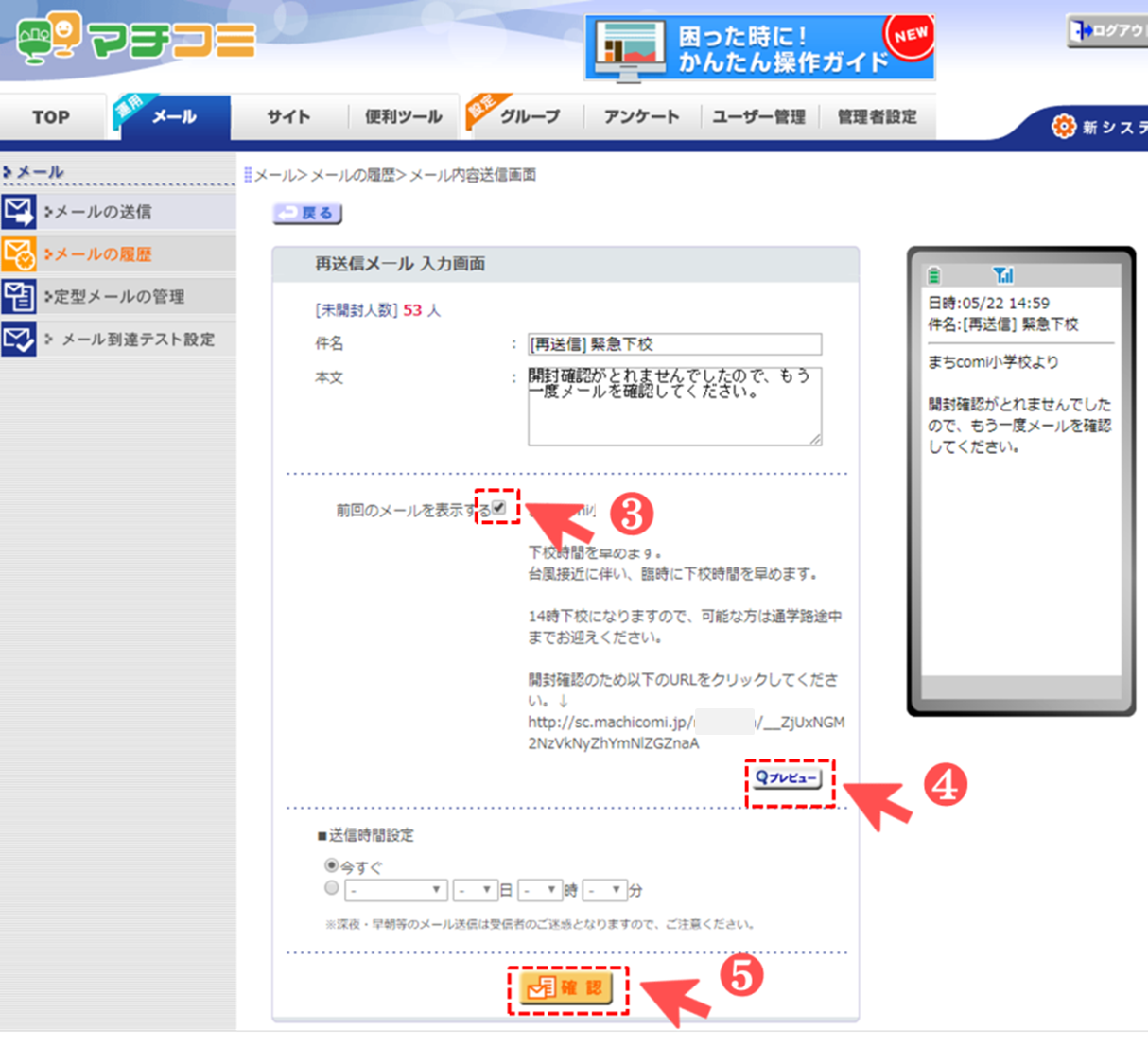Click the orange gear 新システム icon

[1064, 127]
